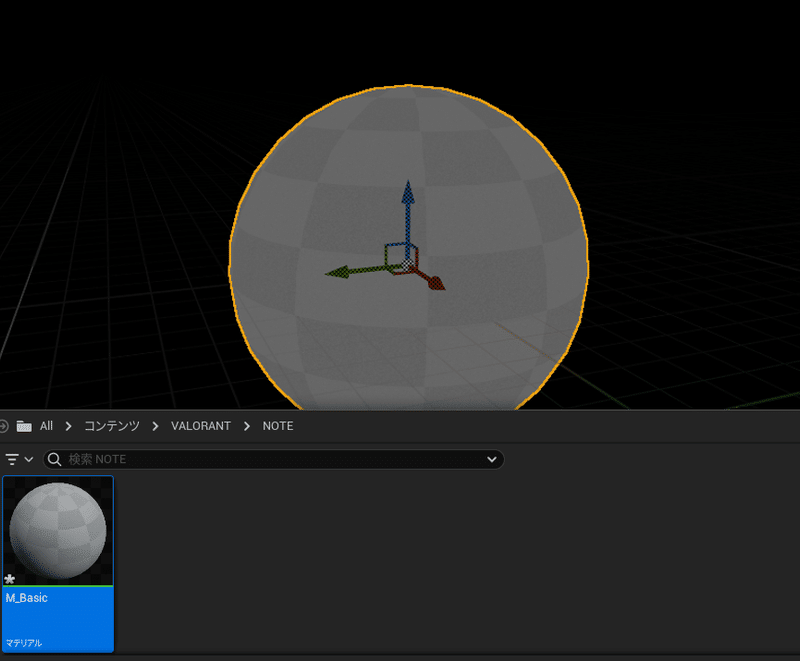Viewport: 800px width, 661px height.
Task: Go to the コンテンツ folder breadcrumb
Action: pyautogui.click(x=112, y=426)
